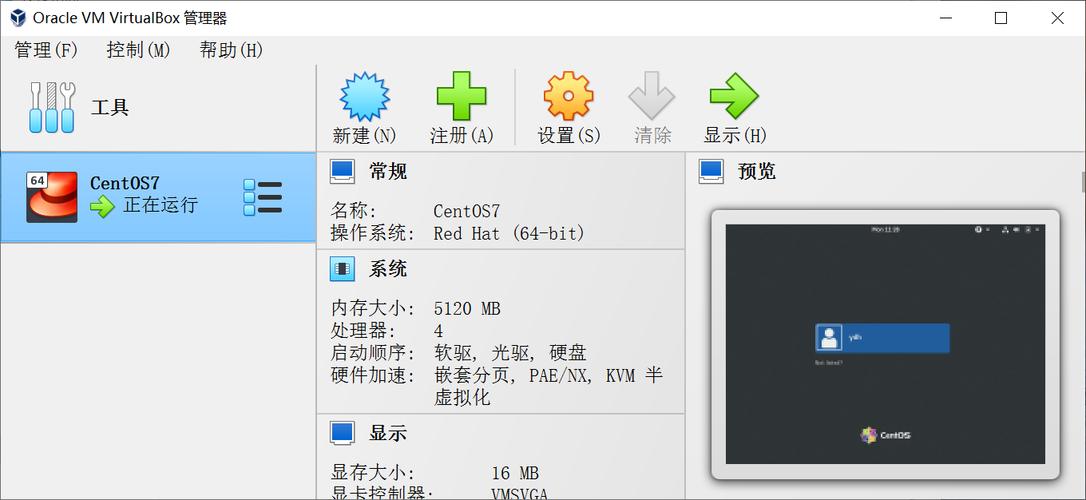Click the 预览 panel monitor icon
The image size is (1086, 500).
(711, 171)
